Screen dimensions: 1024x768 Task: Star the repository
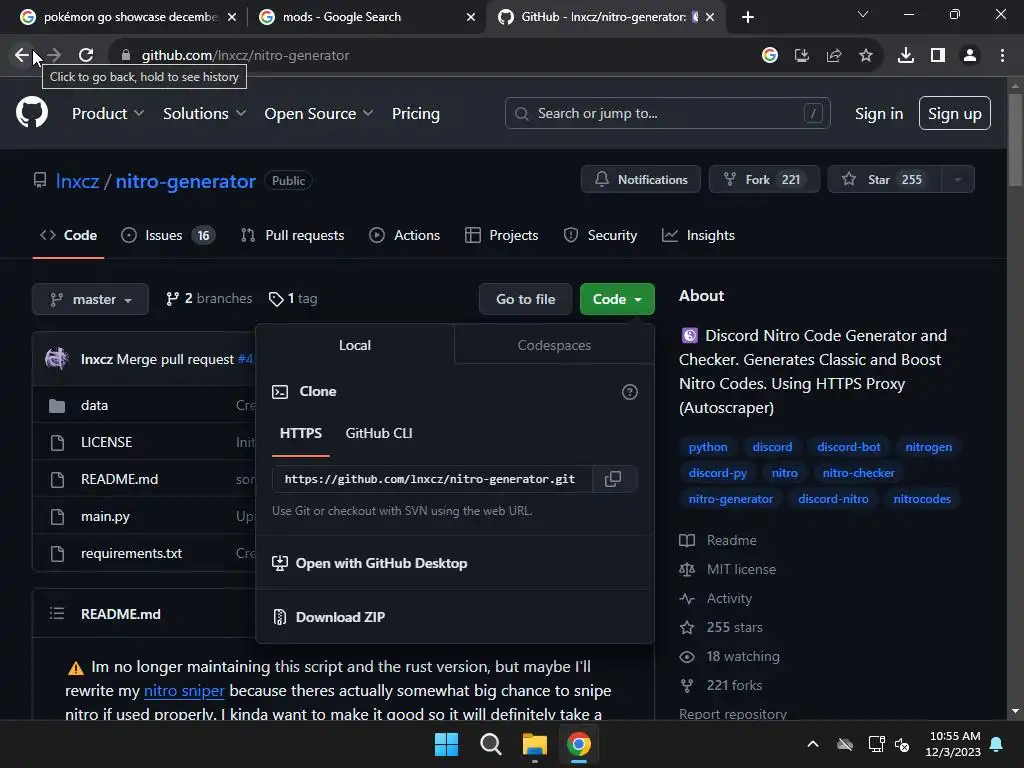pyautogui.click(x=884, y=180)
